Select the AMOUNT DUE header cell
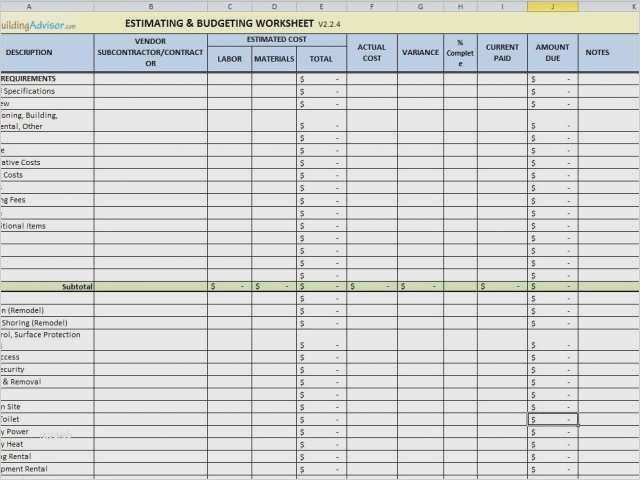 (x=553, y=53)
